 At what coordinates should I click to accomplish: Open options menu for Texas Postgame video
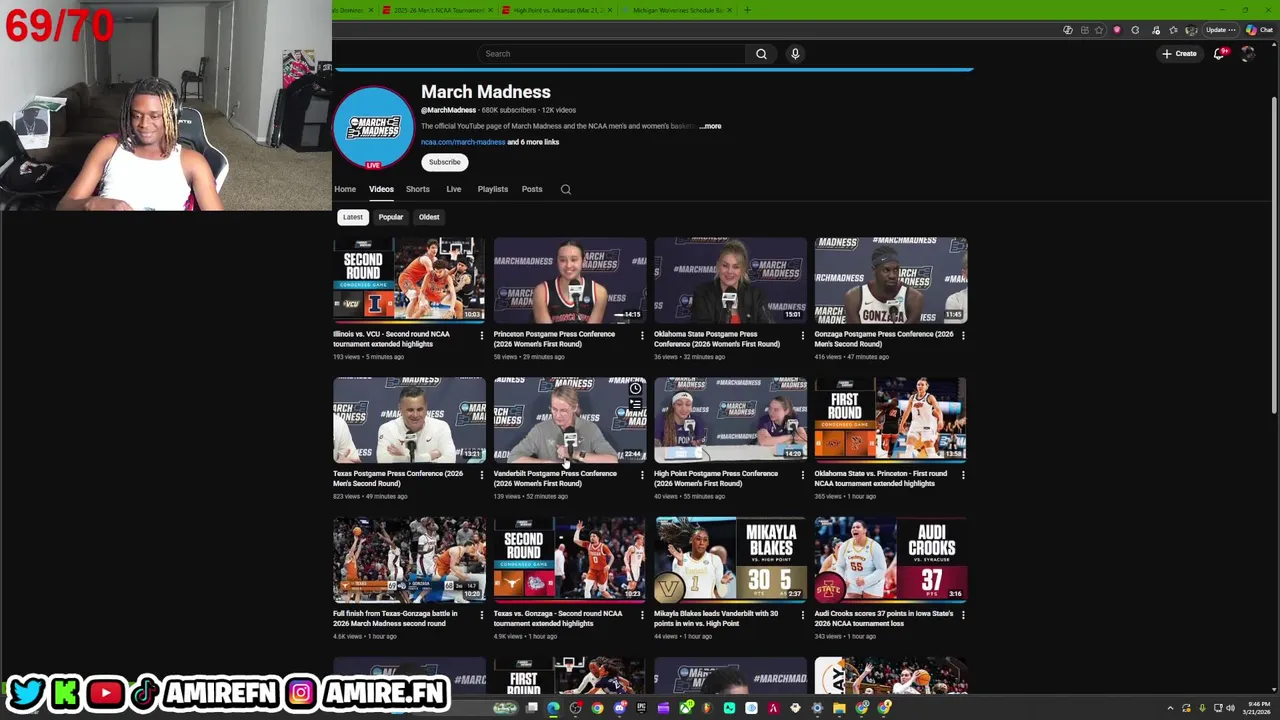(x=482, y=475)
